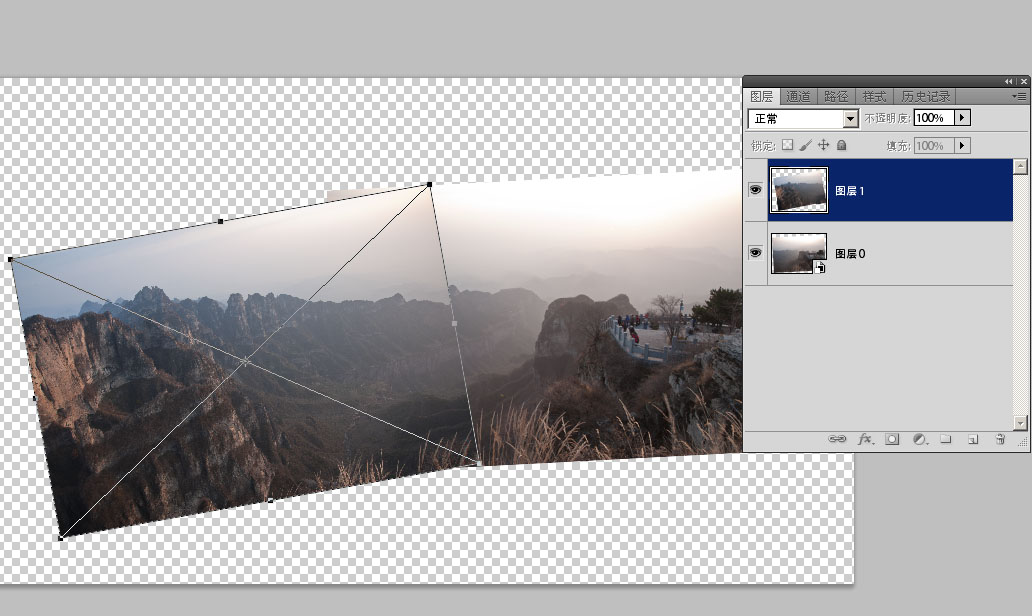Toggle the lock all padlock
1032x616 pixels.
841,146
